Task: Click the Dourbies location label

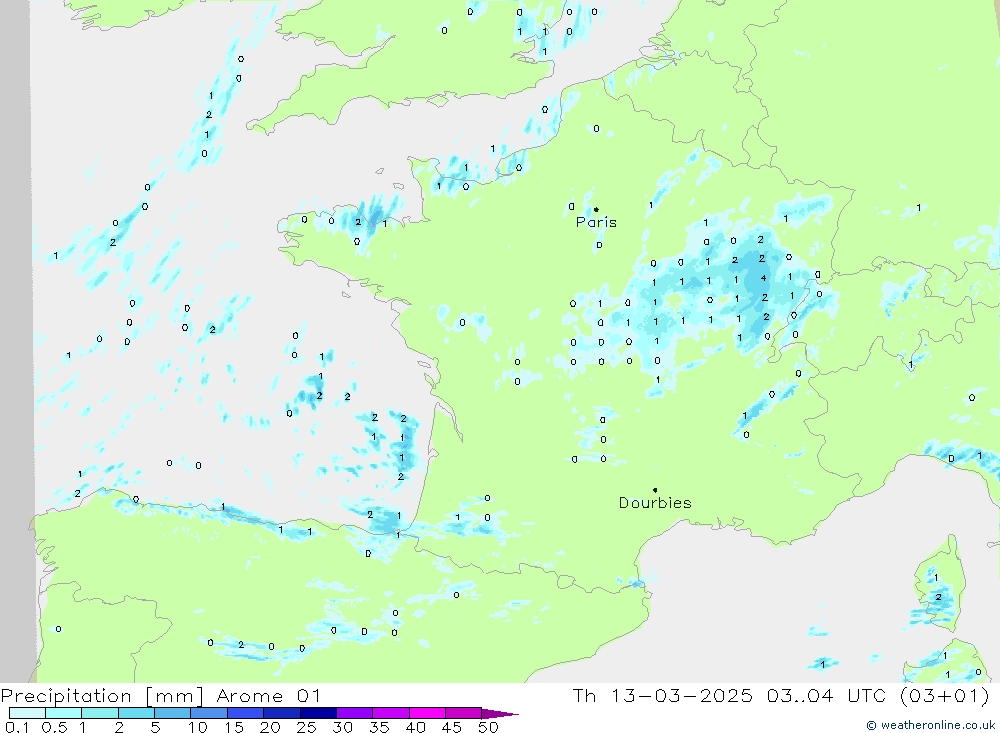Action: pyautogui.click(x=655, y=503)
